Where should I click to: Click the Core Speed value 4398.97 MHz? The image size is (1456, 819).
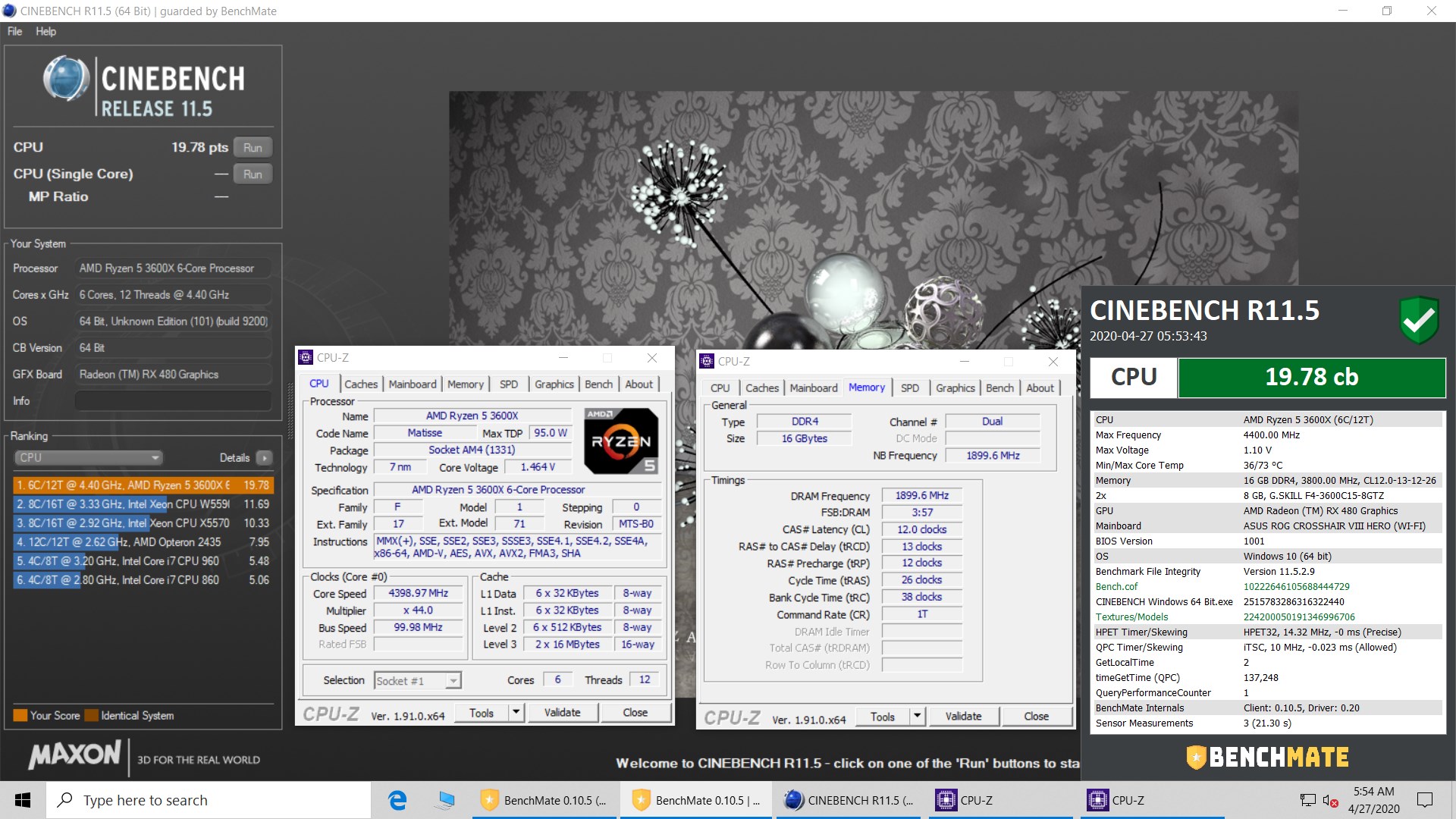point(418,594)
